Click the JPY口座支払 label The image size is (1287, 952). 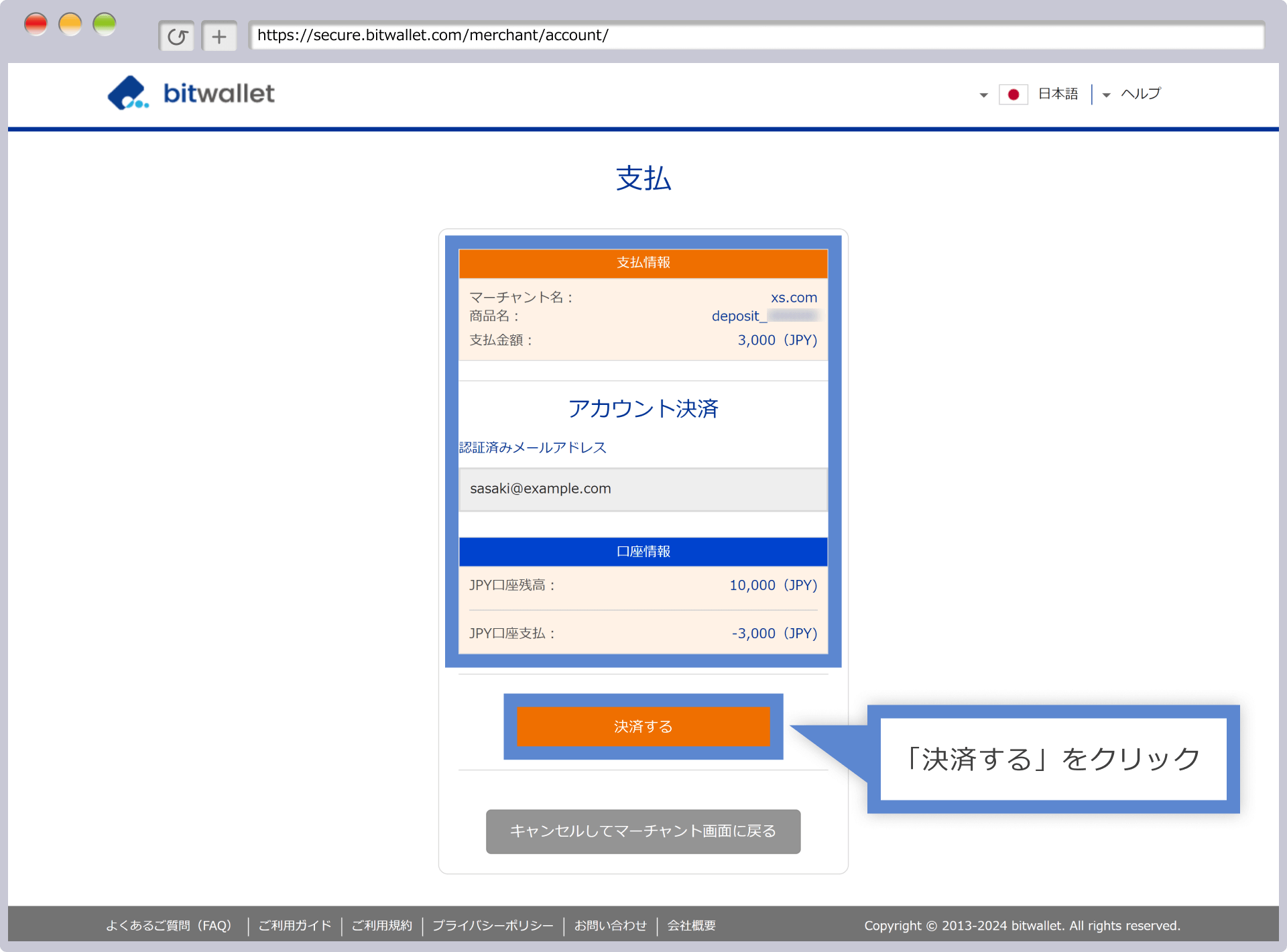(x=512, y=634)
